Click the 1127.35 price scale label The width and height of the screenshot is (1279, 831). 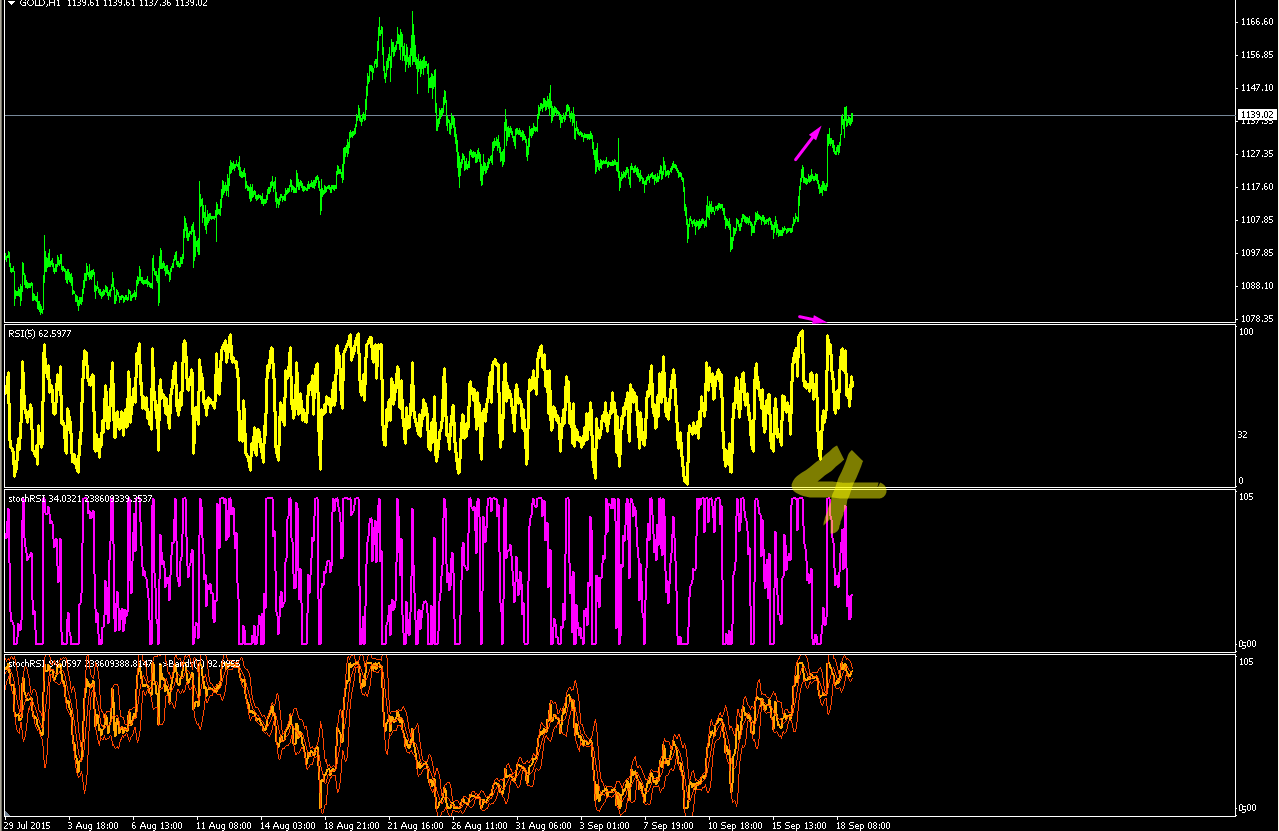click(1256, 154)
